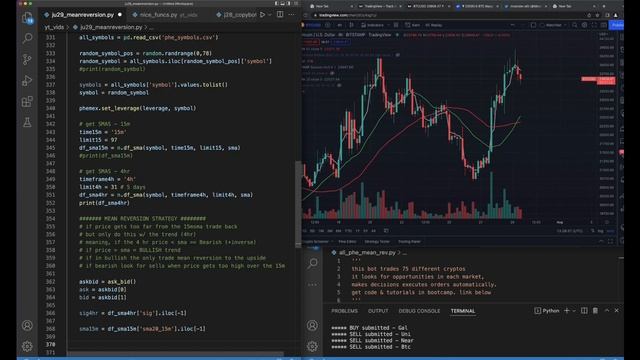Maximize TradingView bottom panel
The image size is (640, 360).
(610, 242)
